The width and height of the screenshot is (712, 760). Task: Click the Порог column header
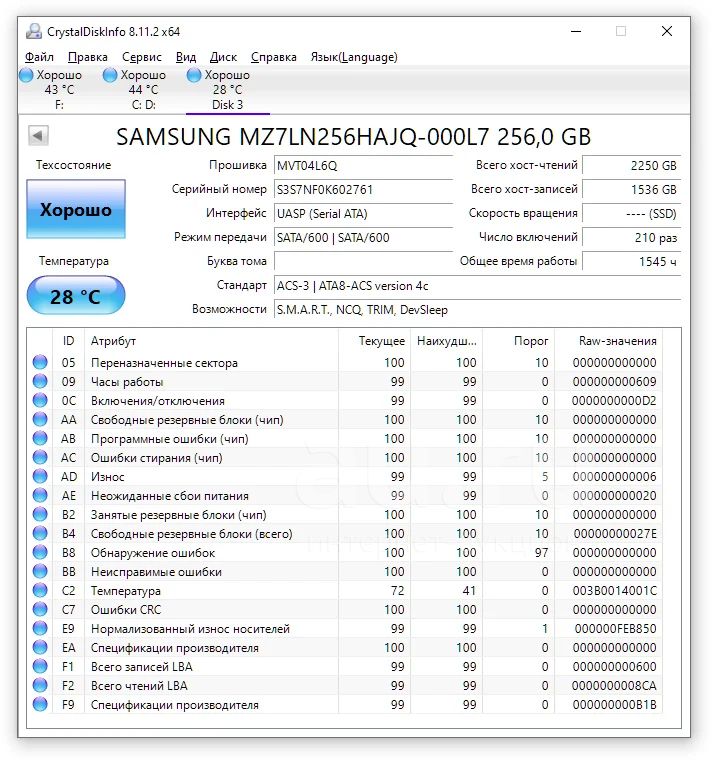518,341
